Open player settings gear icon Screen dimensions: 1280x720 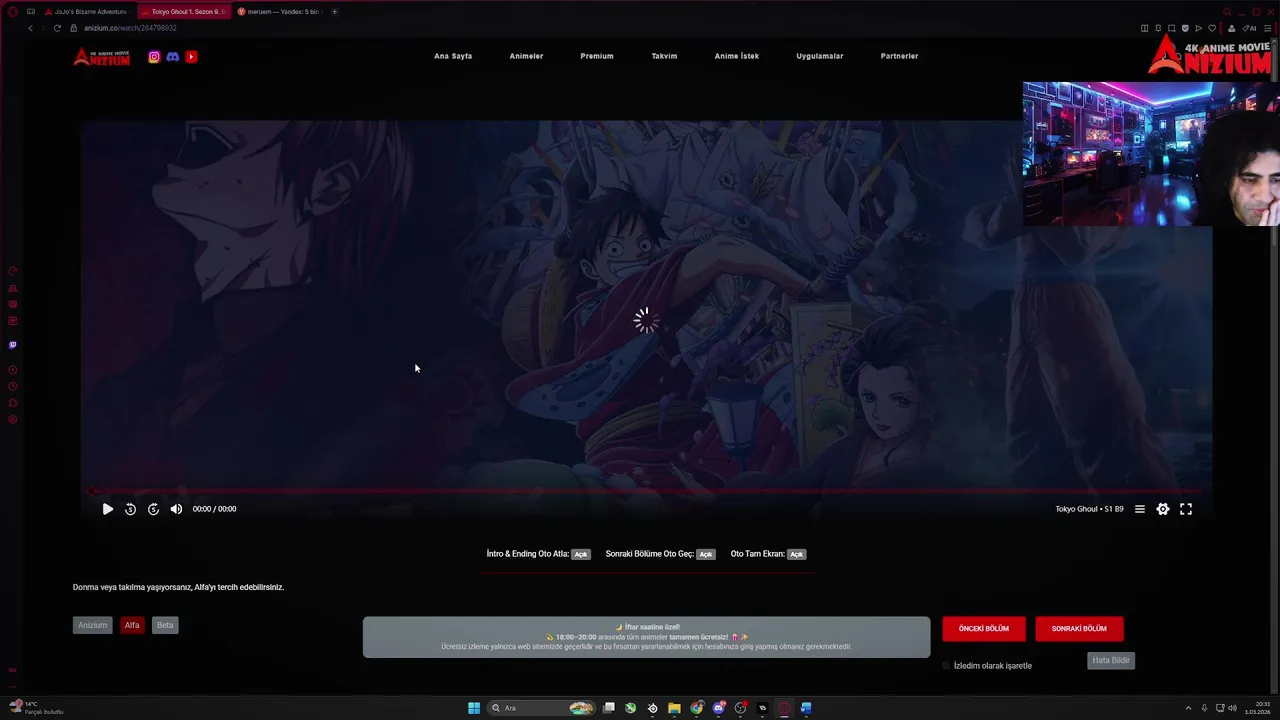point(1163,509)
